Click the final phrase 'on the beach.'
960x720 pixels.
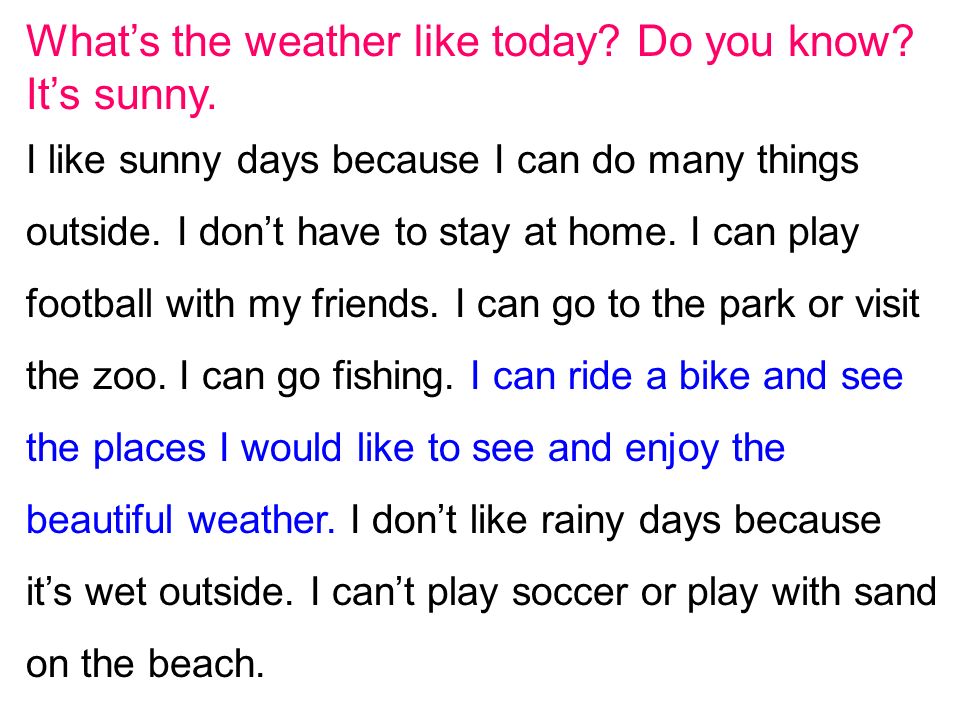pos(145,664)
